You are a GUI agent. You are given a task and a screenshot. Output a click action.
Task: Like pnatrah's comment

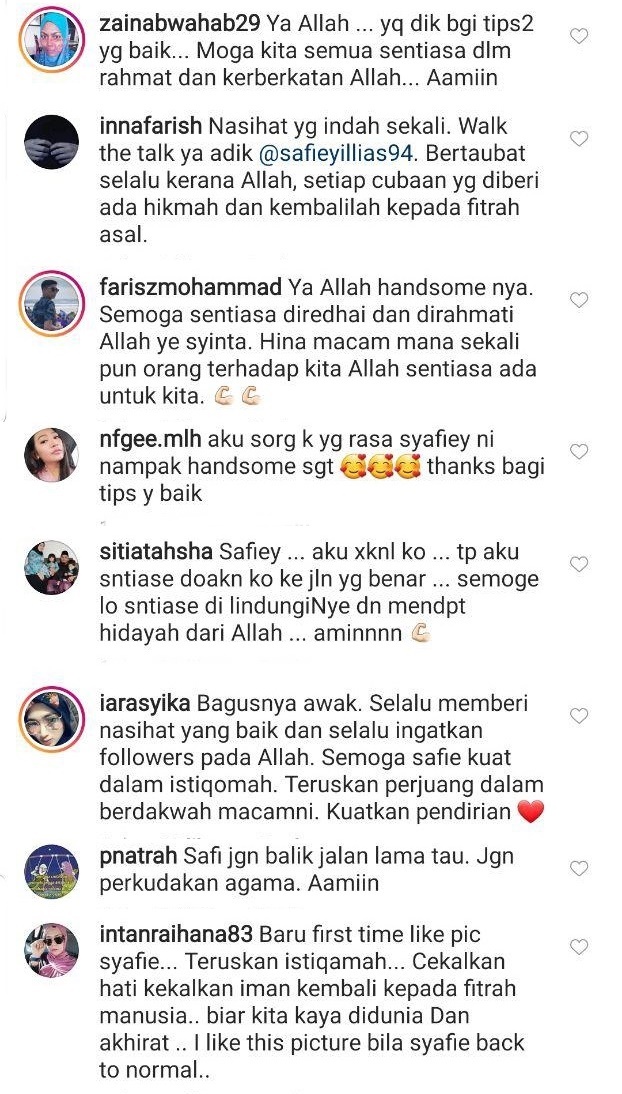pos(579,868)
